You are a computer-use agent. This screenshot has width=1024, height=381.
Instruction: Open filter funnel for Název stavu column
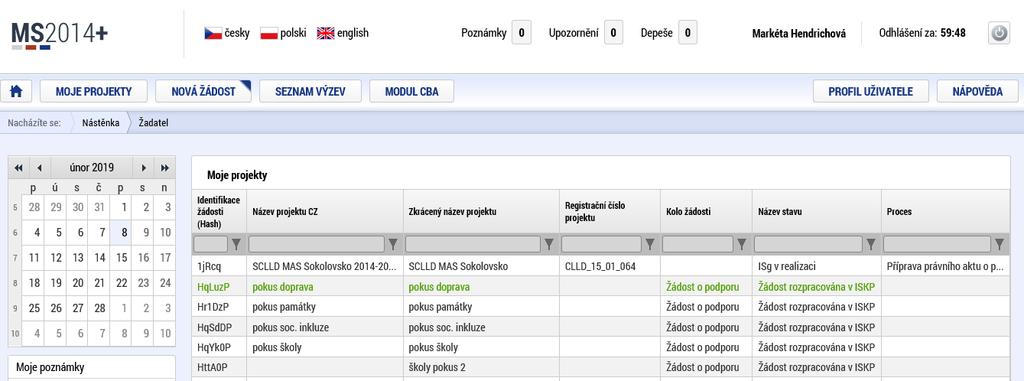871,244
